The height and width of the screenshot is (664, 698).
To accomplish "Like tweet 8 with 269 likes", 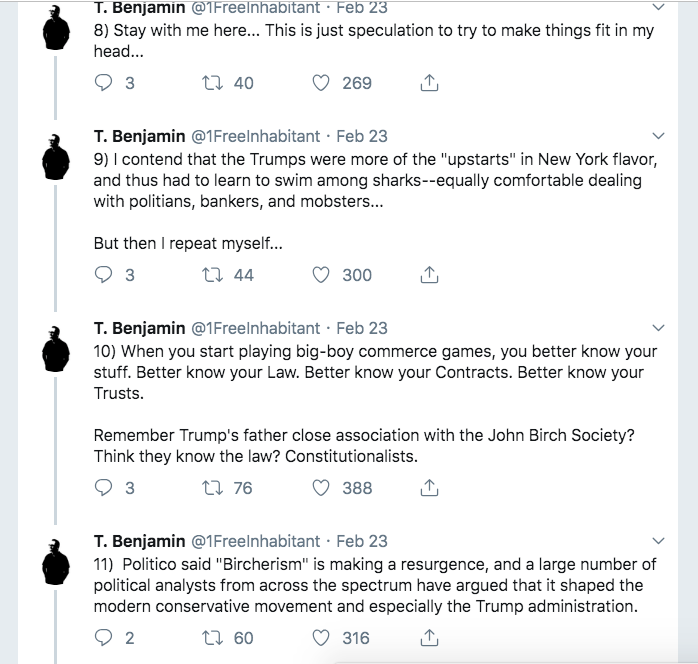I will [321, 83].
